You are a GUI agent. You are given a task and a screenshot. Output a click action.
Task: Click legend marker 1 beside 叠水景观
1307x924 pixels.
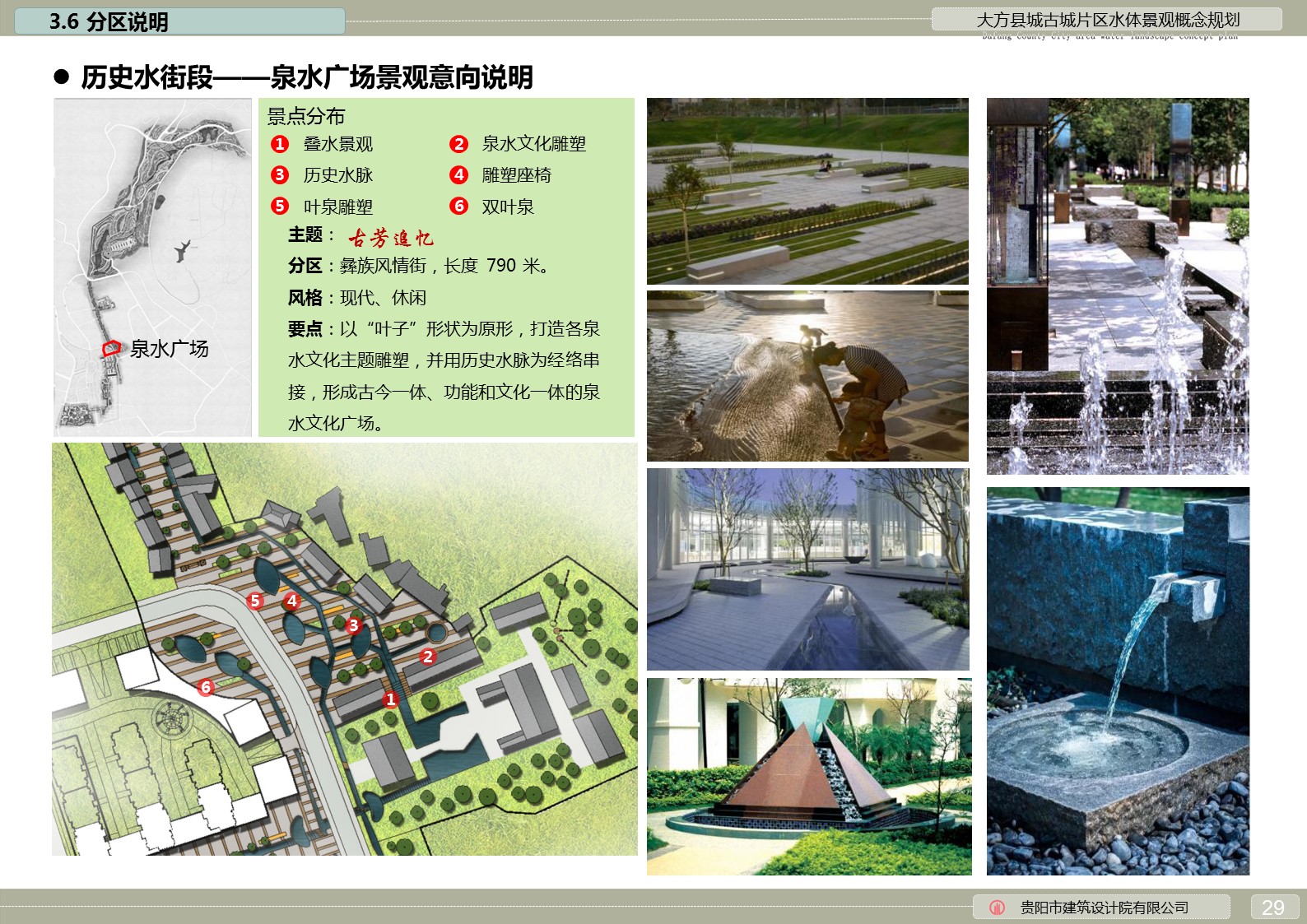(x=280, y=144)
